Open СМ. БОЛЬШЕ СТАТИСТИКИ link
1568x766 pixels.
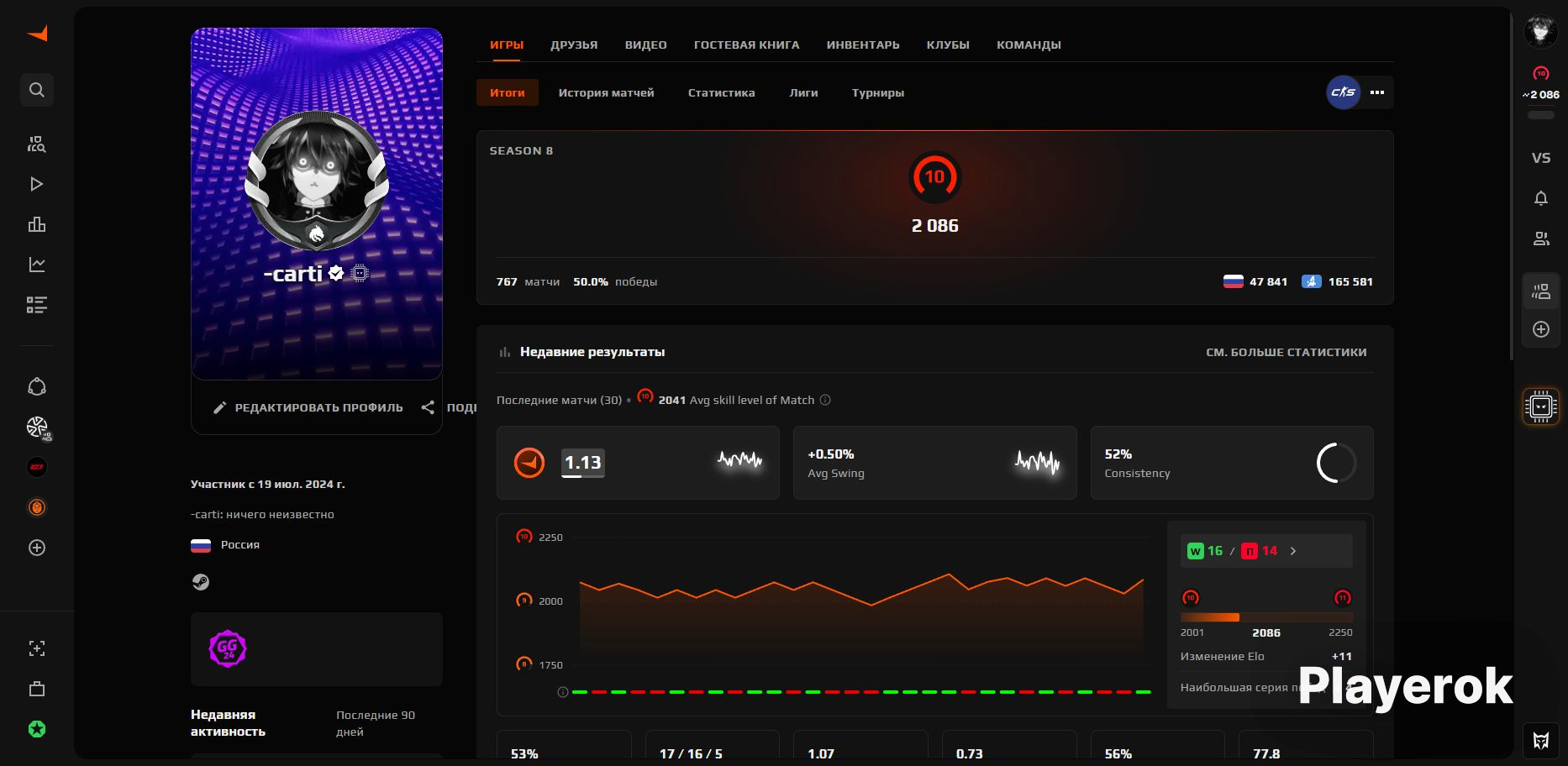(x=1286, y=352)
